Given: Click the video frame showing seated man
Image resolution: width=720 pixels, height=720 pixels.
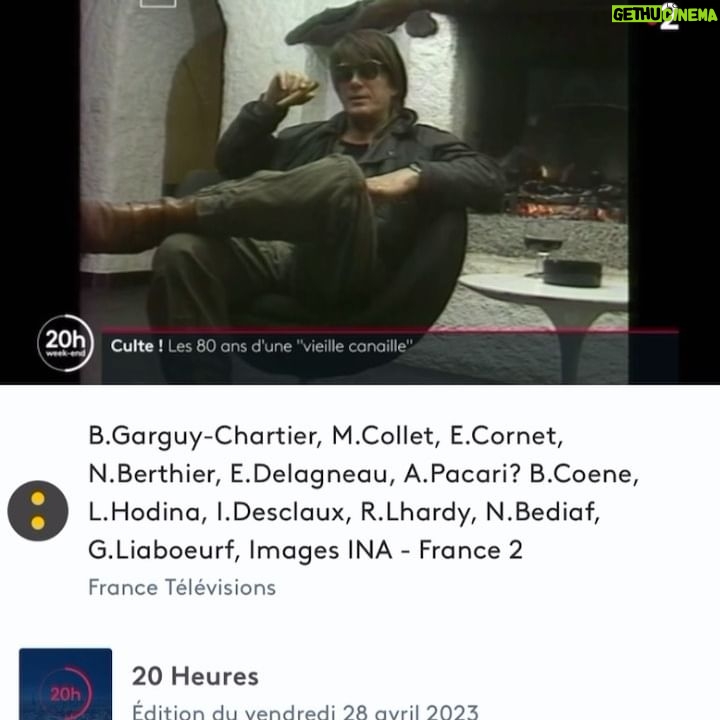Looking at the screenshot, I should tap(354, 192).
